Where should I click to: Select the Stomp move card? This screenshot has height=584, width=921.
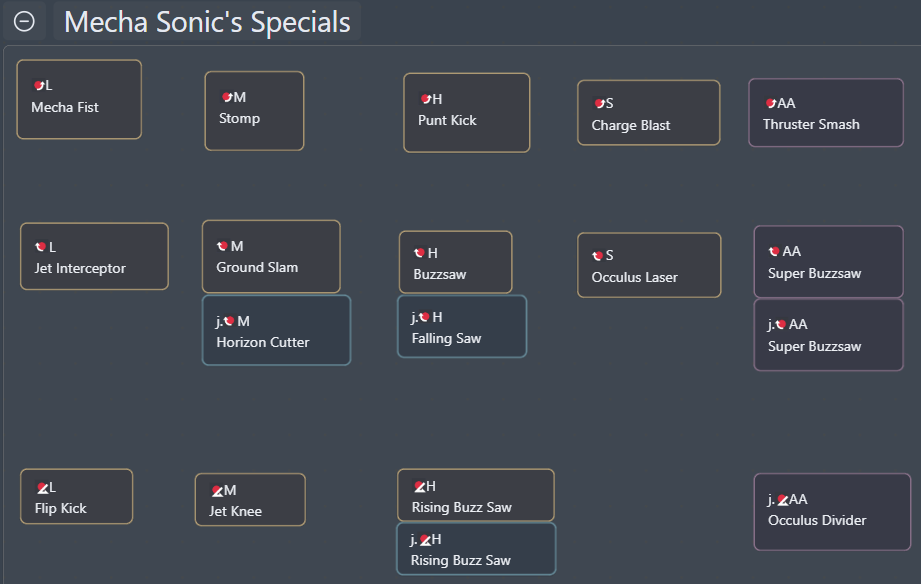click(254, 111)
